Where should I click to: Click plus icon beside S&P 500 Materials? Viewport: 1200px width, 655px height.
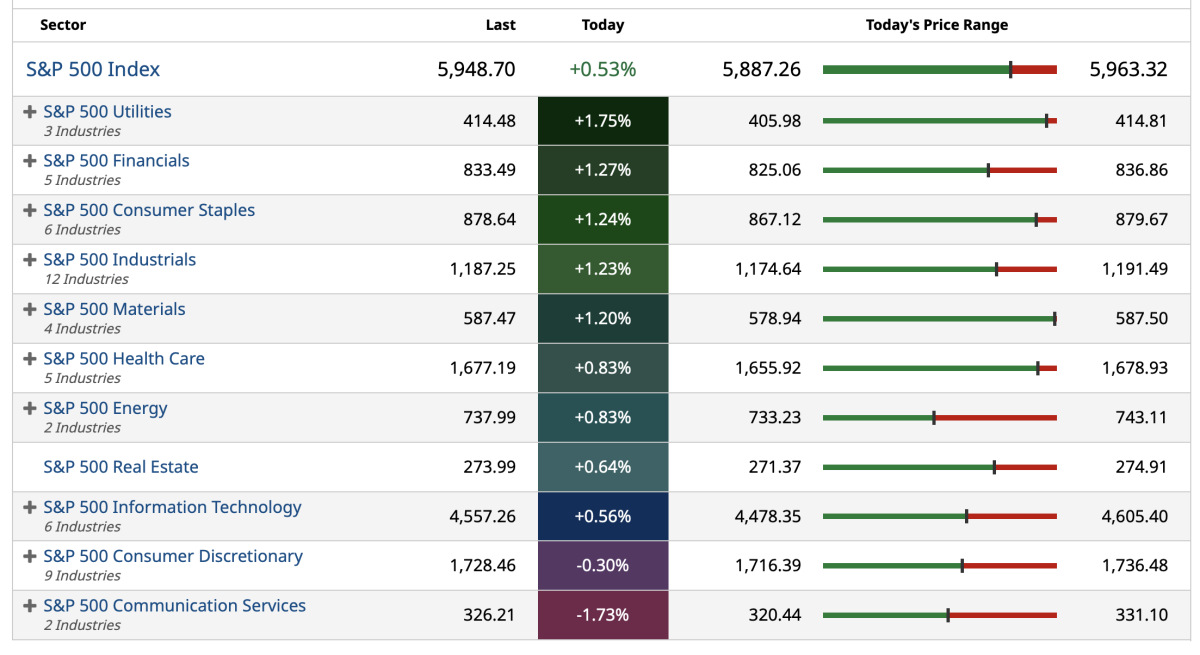point(30,310)
